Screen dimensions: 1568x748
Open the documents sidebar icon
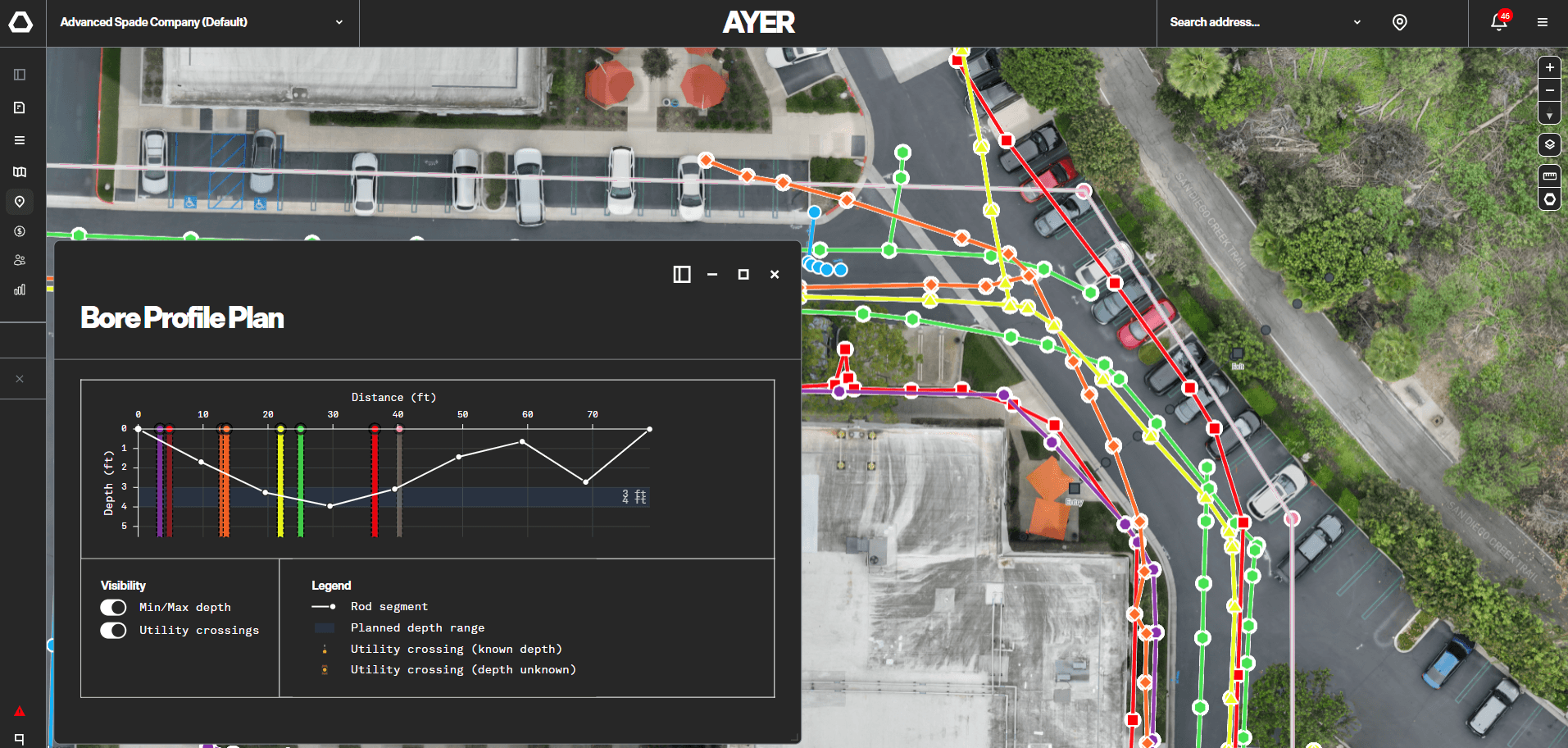coord(20,107)
